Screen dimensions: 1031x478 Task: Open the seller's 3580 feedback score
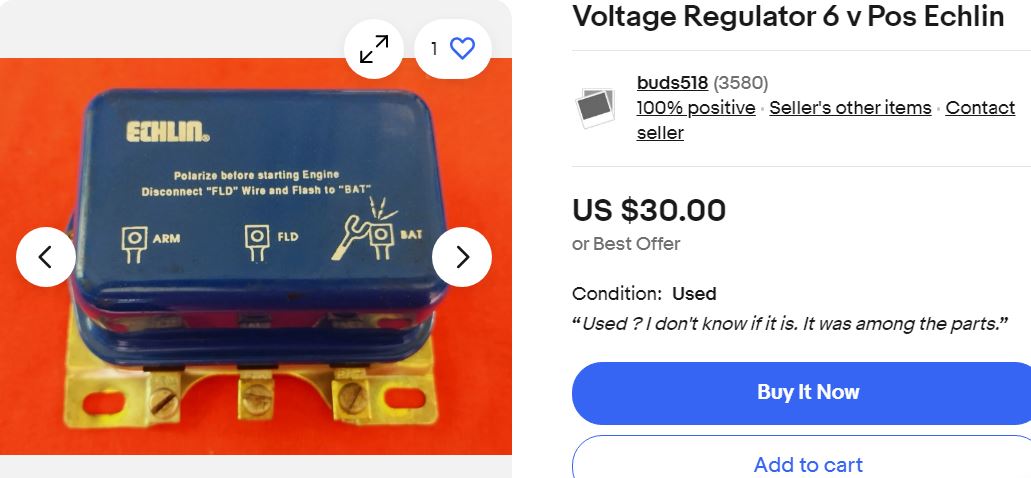[x=740, y=83]
